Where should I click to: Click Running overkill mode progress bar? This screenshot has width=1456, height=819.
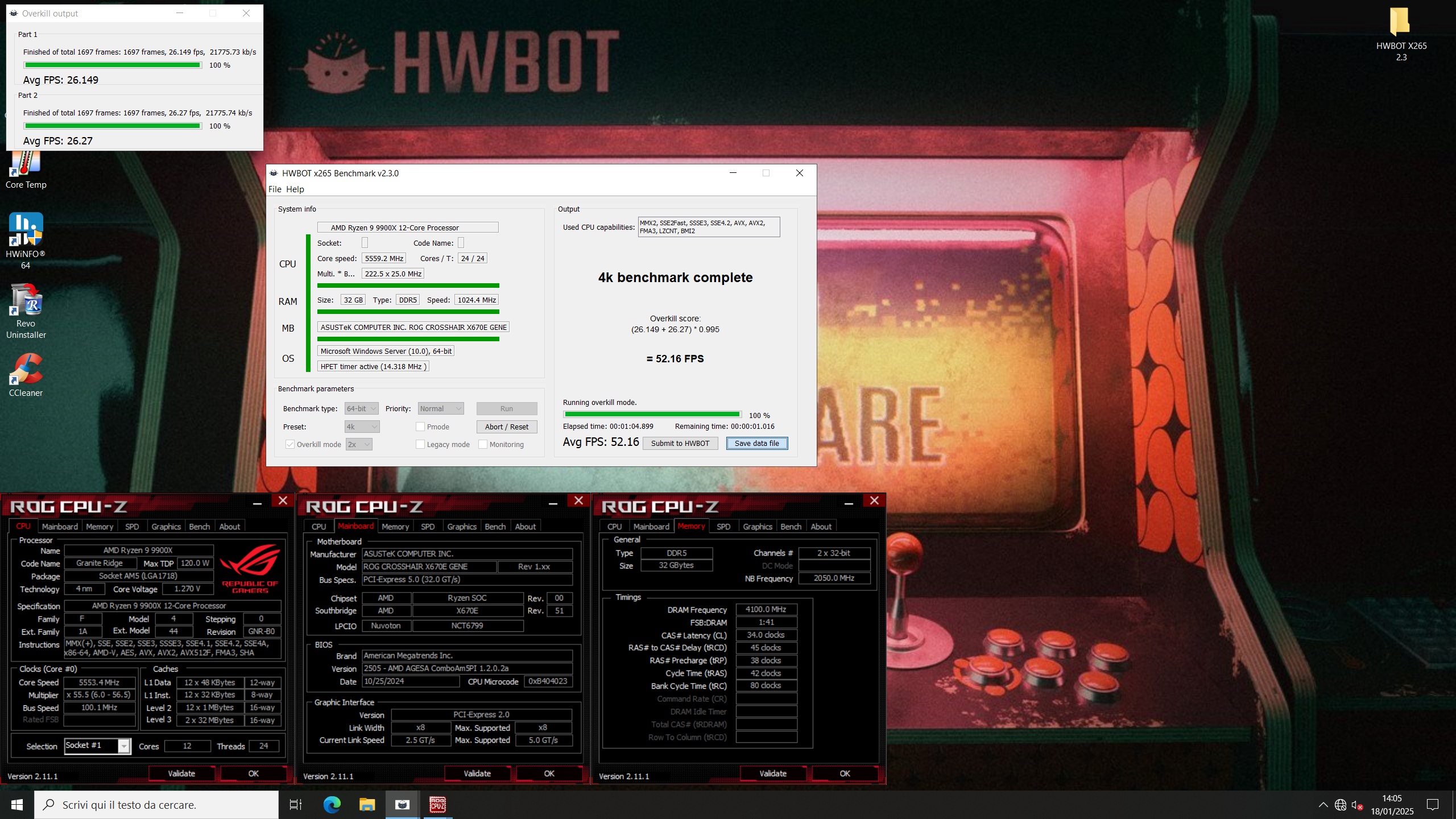[652, 415]
